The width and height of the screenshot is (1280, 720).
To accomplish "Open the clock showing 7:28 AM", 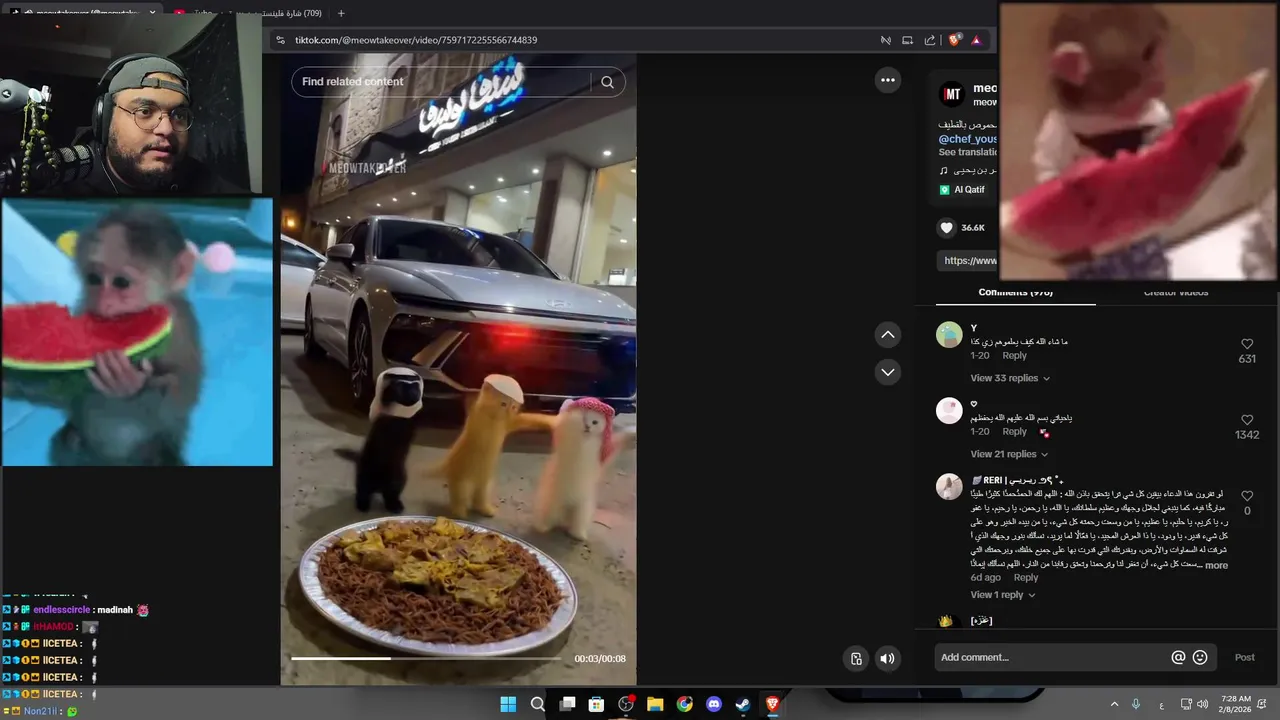I will point(1236,704).
